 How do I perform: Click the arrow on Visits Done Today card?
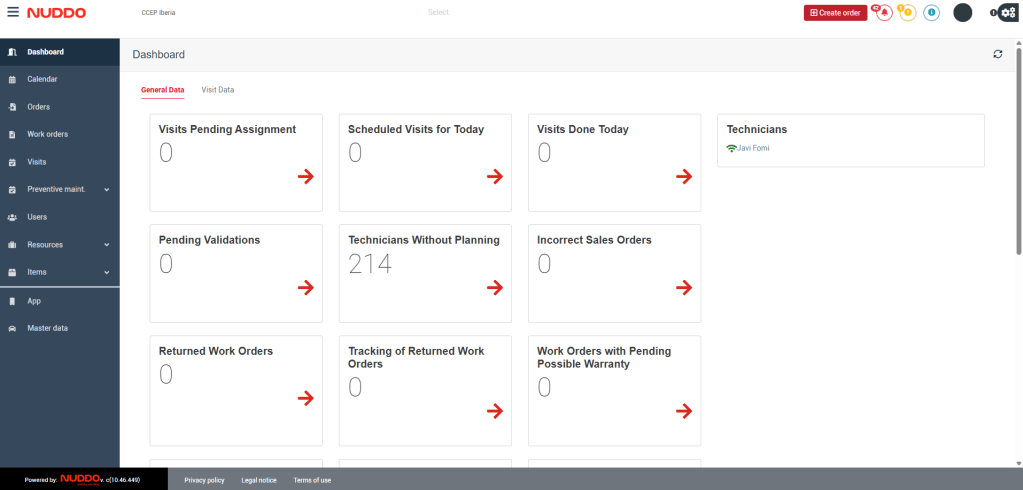click(x=683, y=176)
